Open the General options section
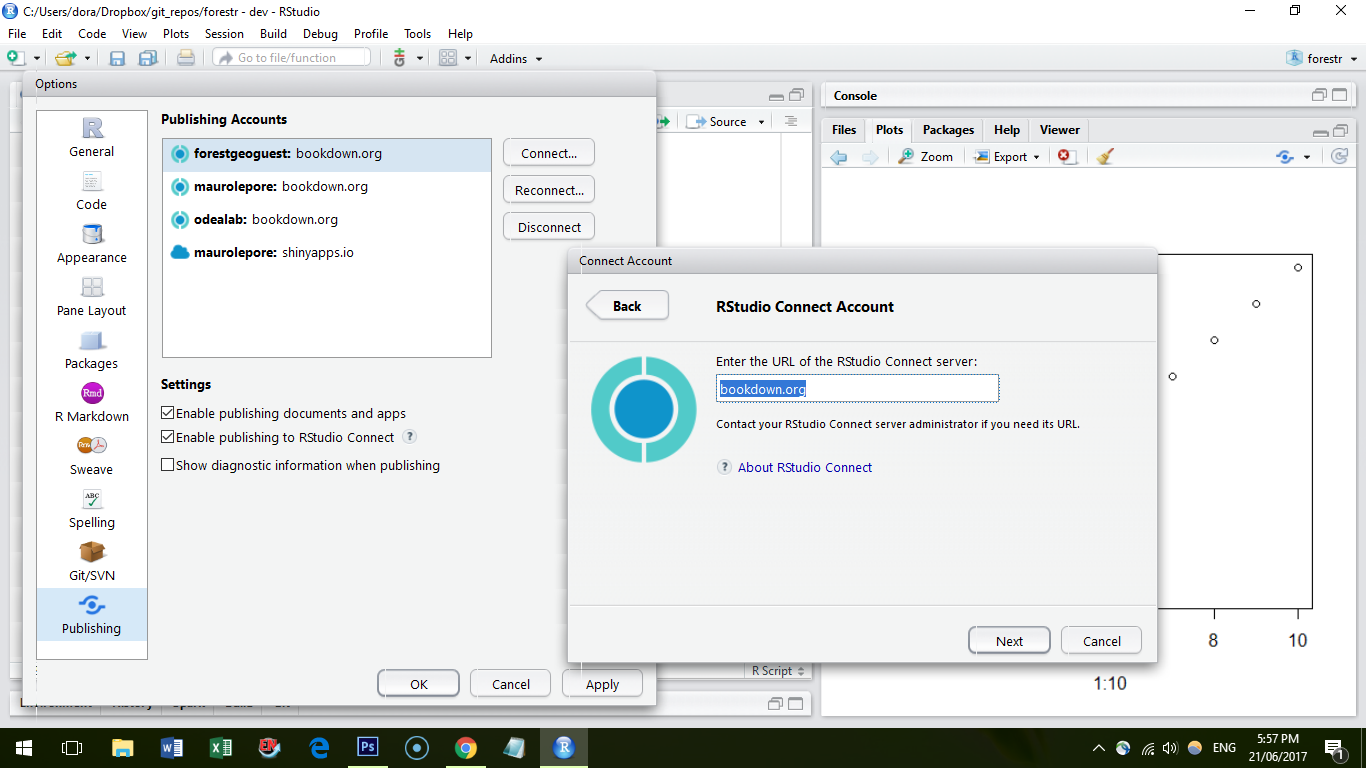 click(x=92, y=138)
